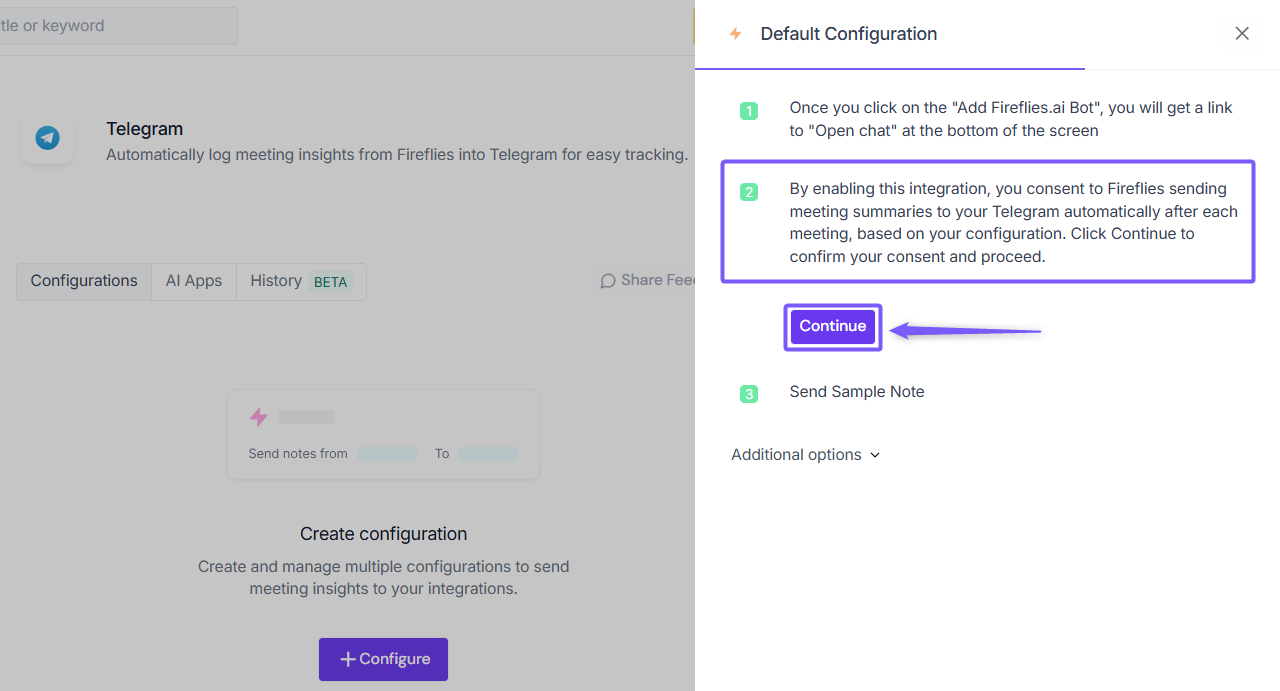1280x691 pixels.
Task: Expand Additional options chevron
Action: coord(875,455)
